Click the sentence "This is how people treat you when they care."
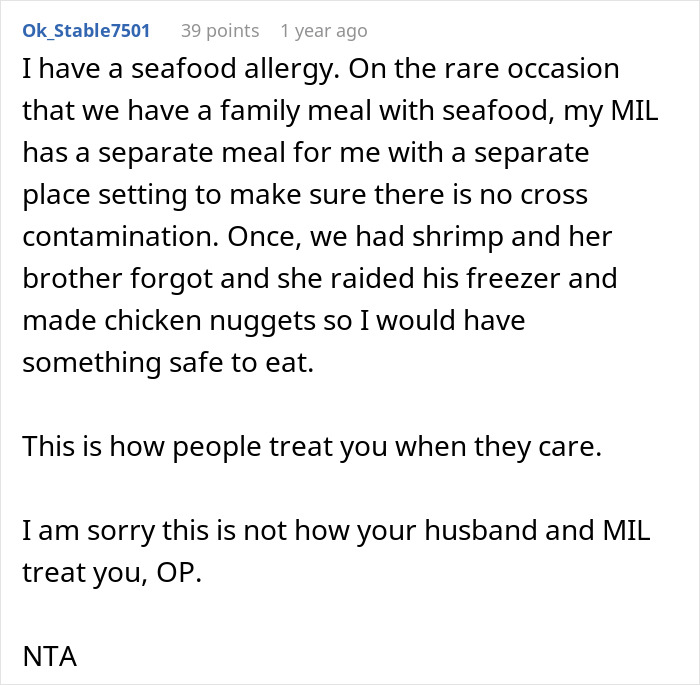Viewport: 700px width, 685px height. 312,447
